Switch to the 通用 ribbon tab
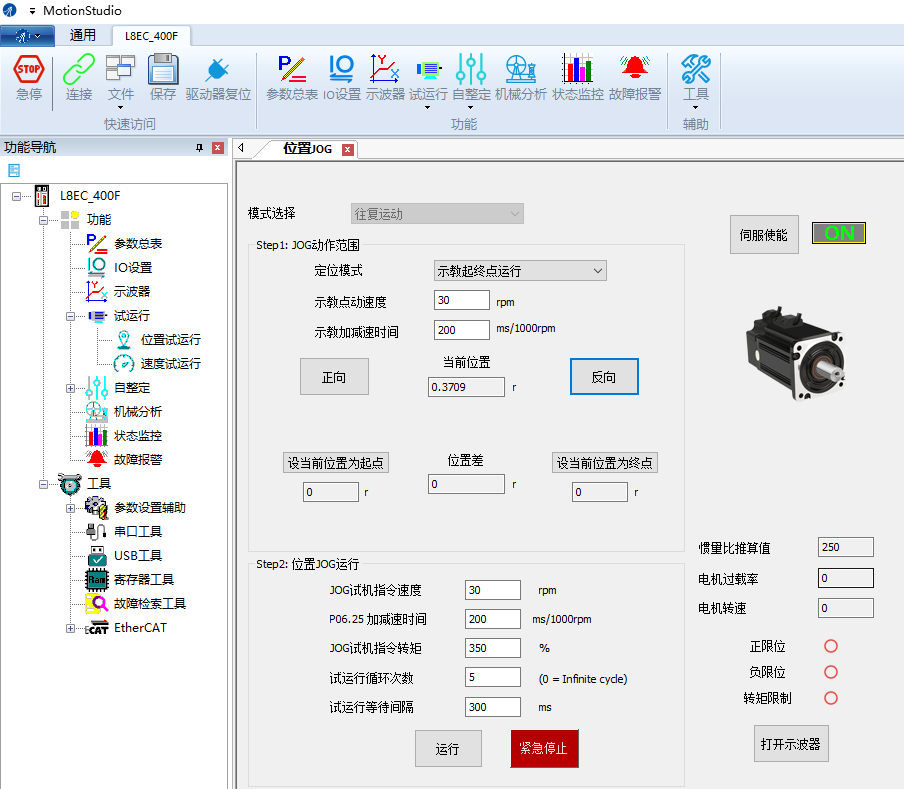The width and height of the screenshot is (904, 789). coord(83,33)
